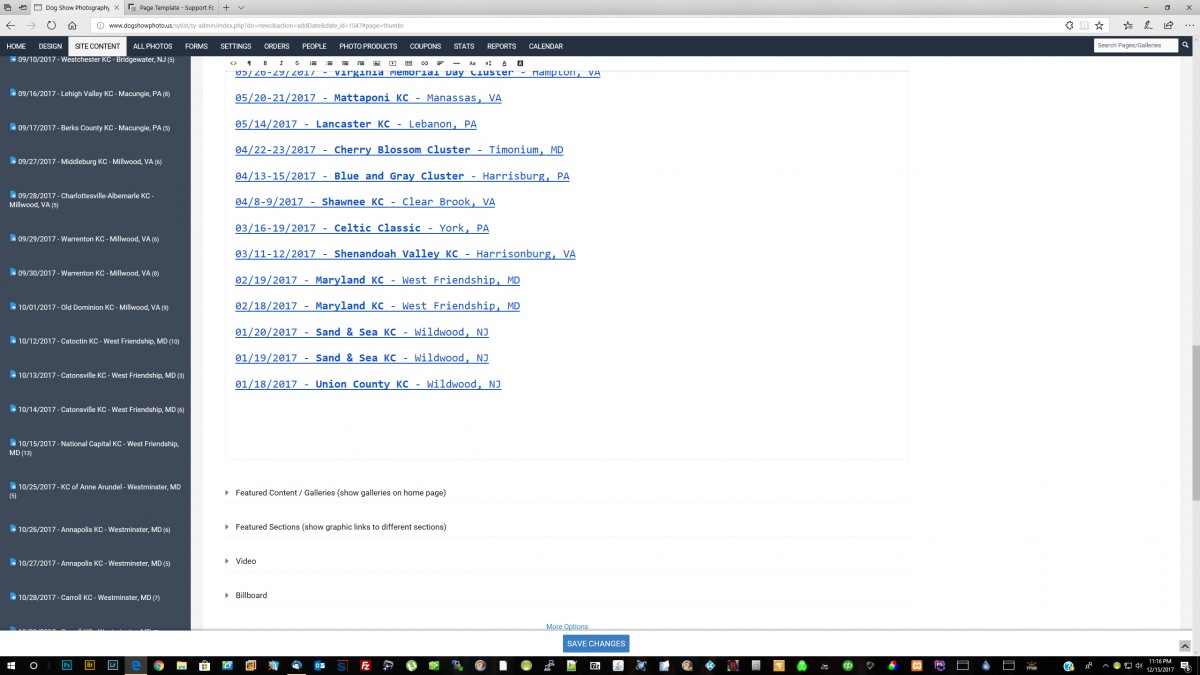This screenshot has width=1200, height=675.
Task: Add page to favorites with star icon
Action: click(x=1099, y=25)
